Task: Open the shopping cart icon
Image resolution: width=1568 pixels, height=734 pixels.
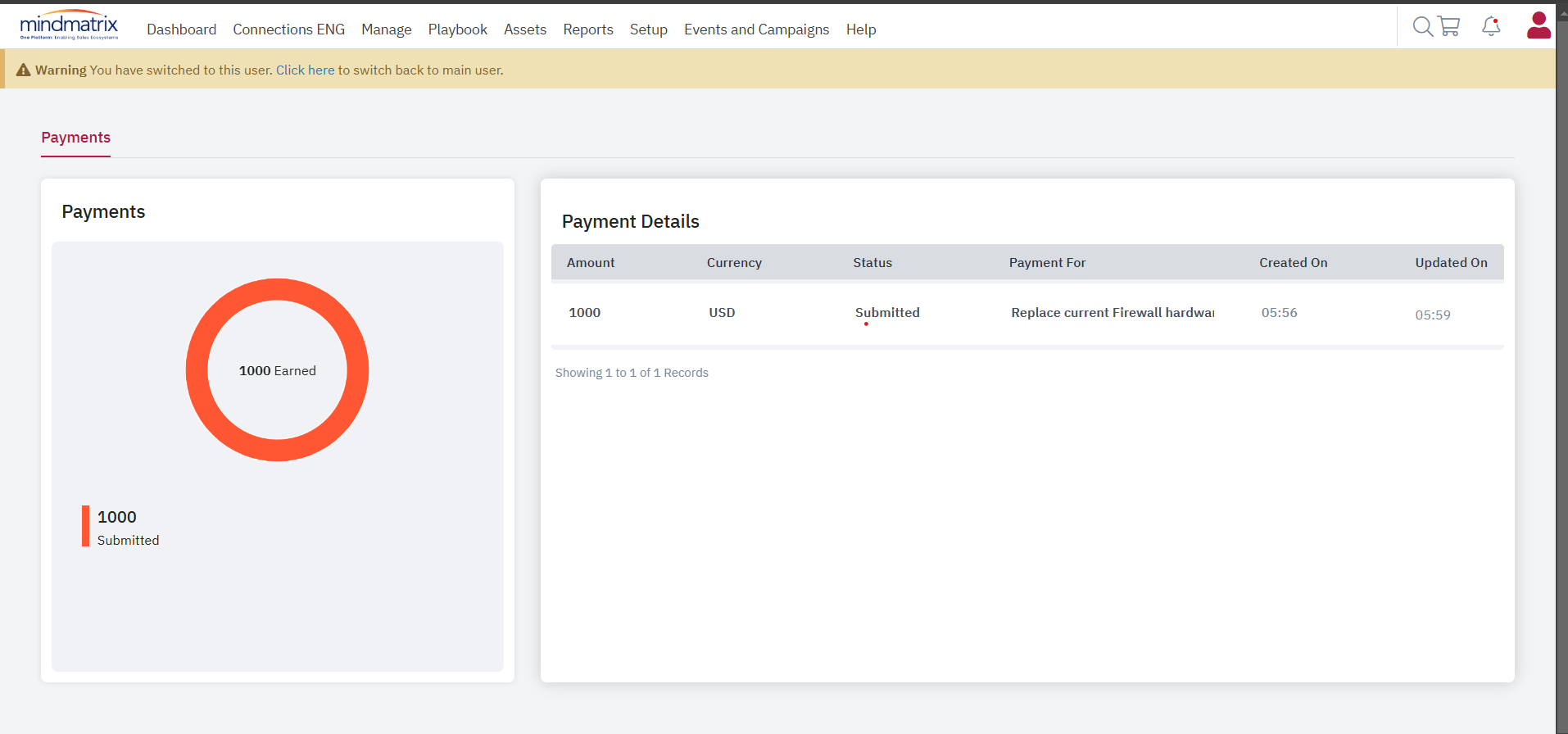Action: click(x=1449, y=27)
